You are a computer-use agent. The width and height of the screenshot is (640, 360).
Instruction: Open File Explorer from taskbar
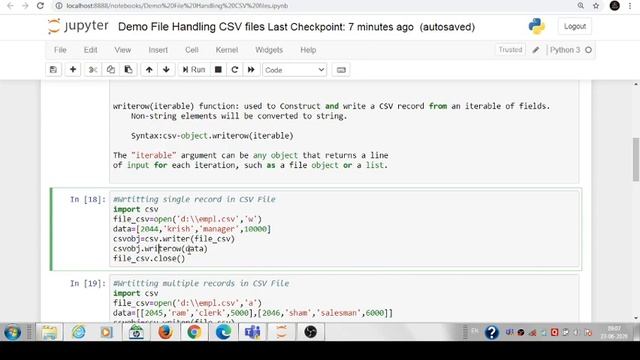pyautogui.click(x=49, y=332)
